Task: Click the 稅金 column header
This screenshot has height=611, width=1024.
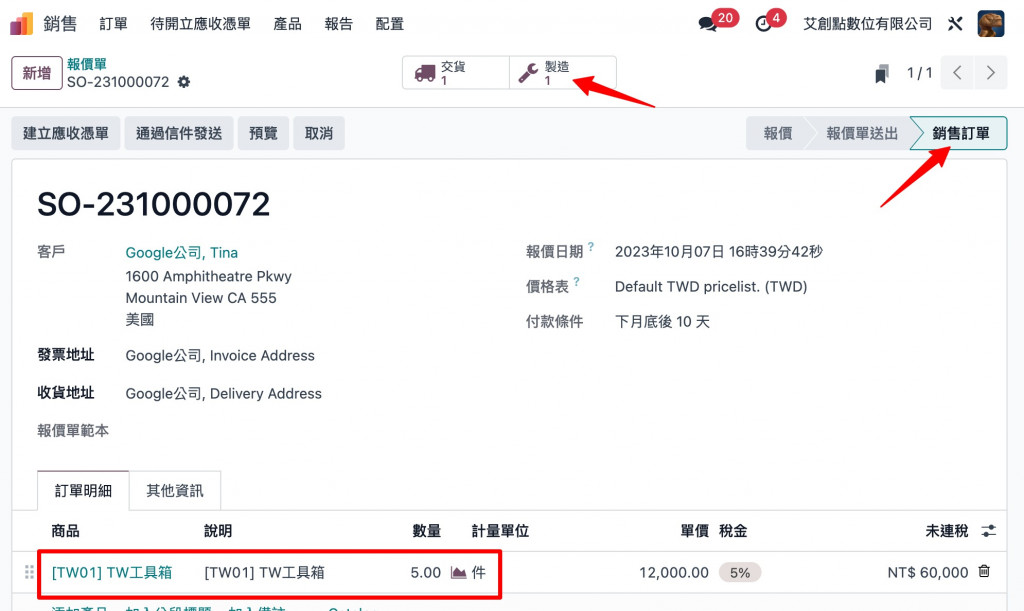Action: (733, 531)
